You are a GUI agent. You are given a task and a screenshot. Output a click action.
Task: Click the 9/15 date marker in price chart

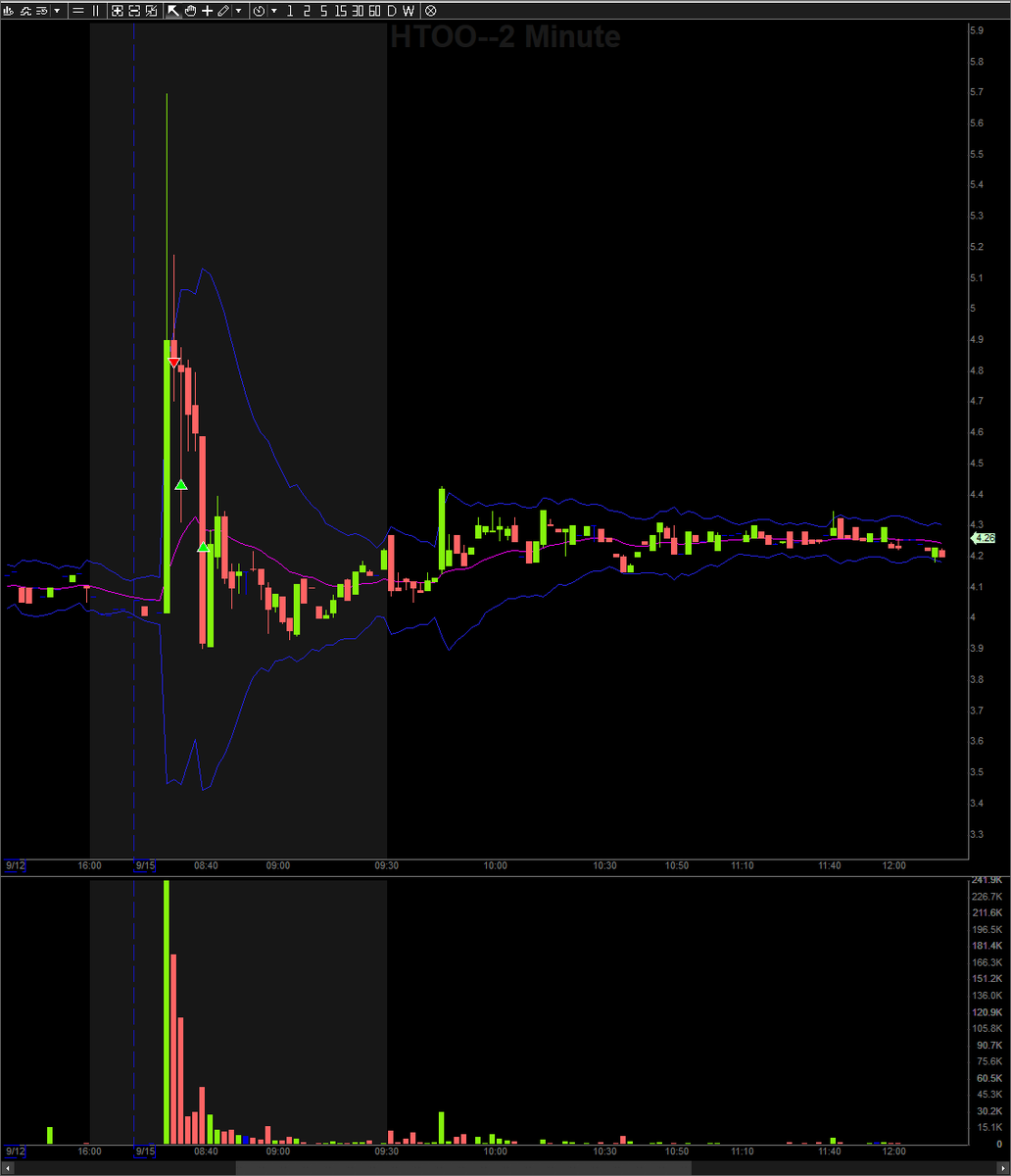click(145, 865)
